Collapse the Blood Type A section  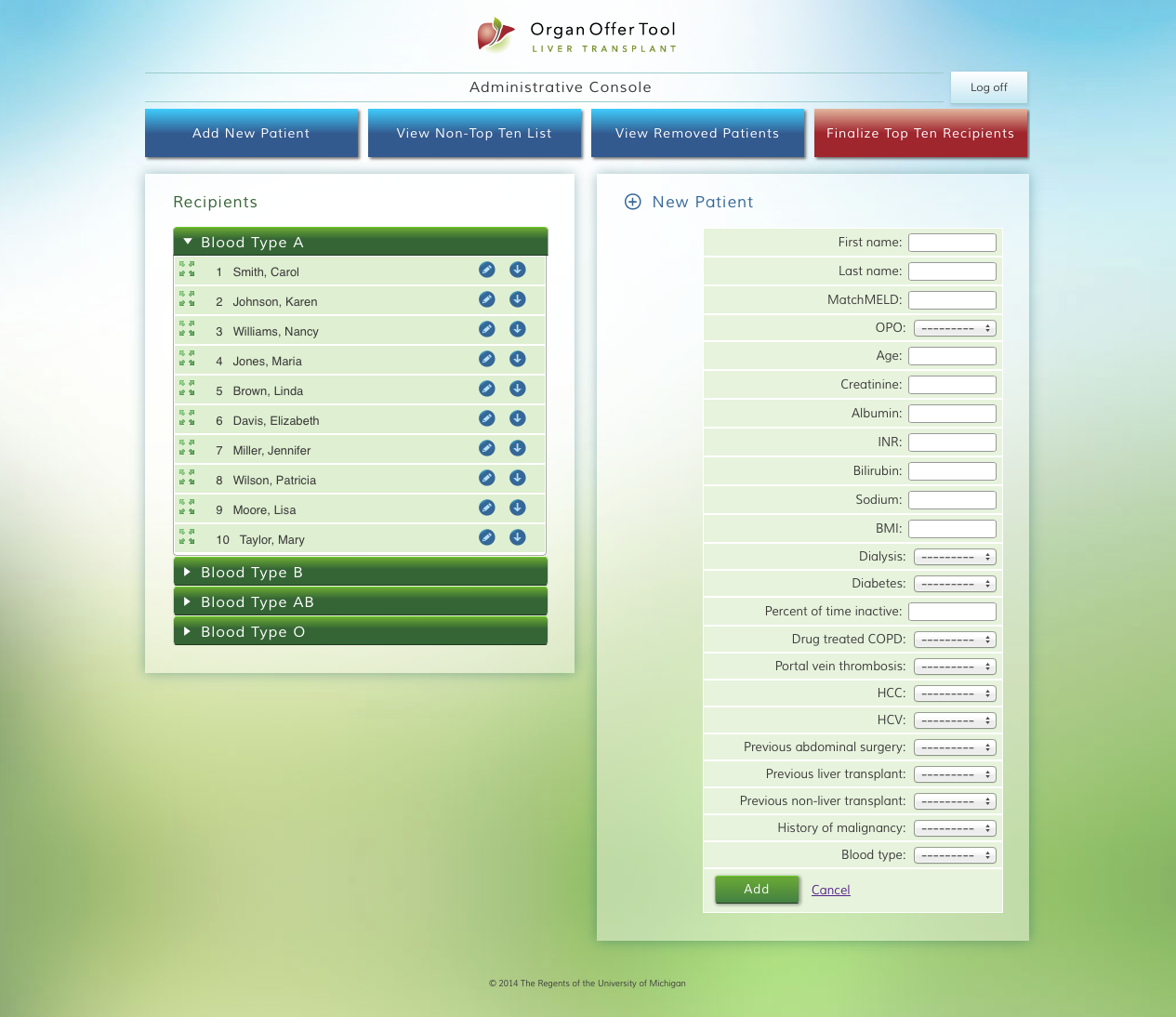[360, 242]
